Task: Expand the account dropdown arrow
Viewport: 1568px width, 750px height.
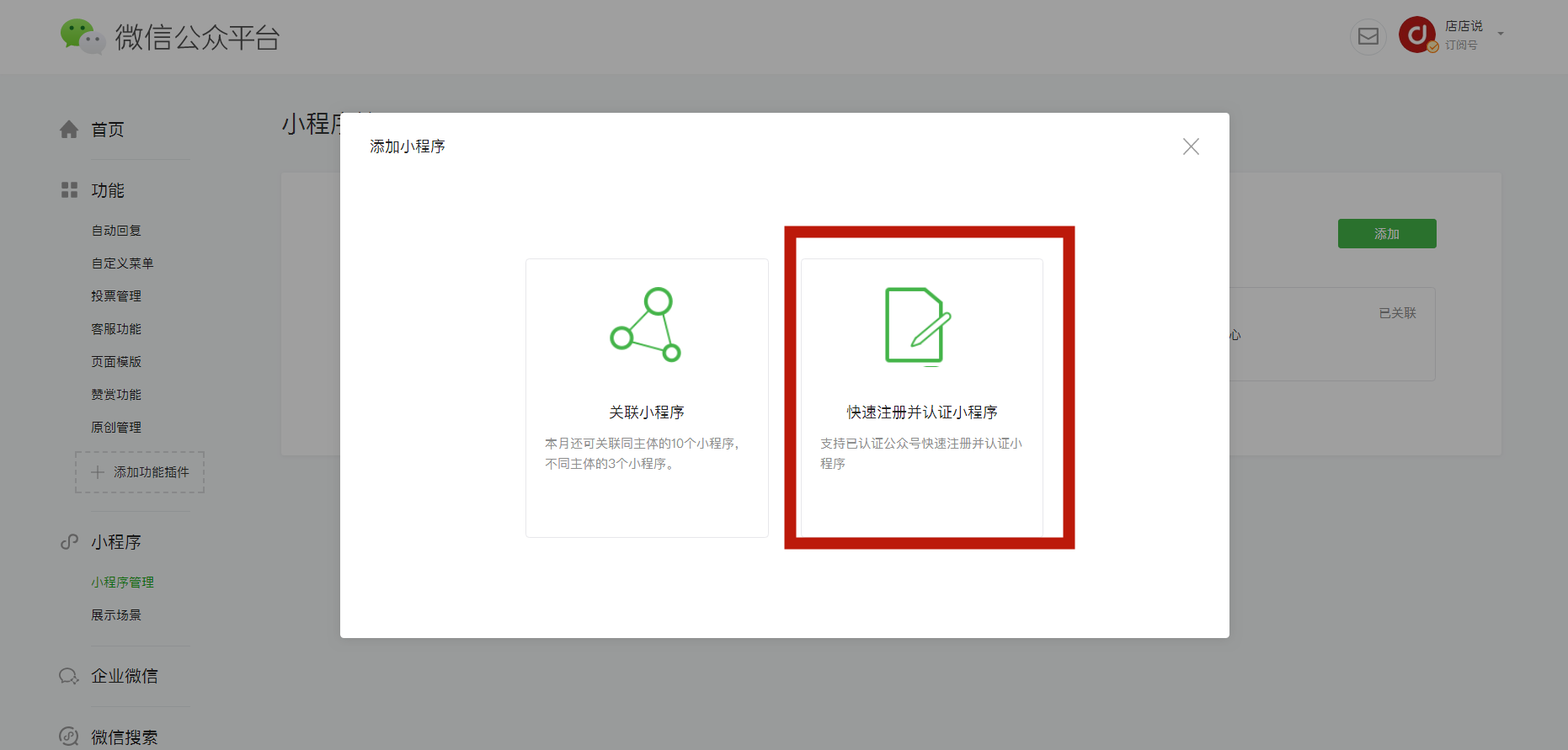Action: pyautogui.click(x=1501, y=35)
